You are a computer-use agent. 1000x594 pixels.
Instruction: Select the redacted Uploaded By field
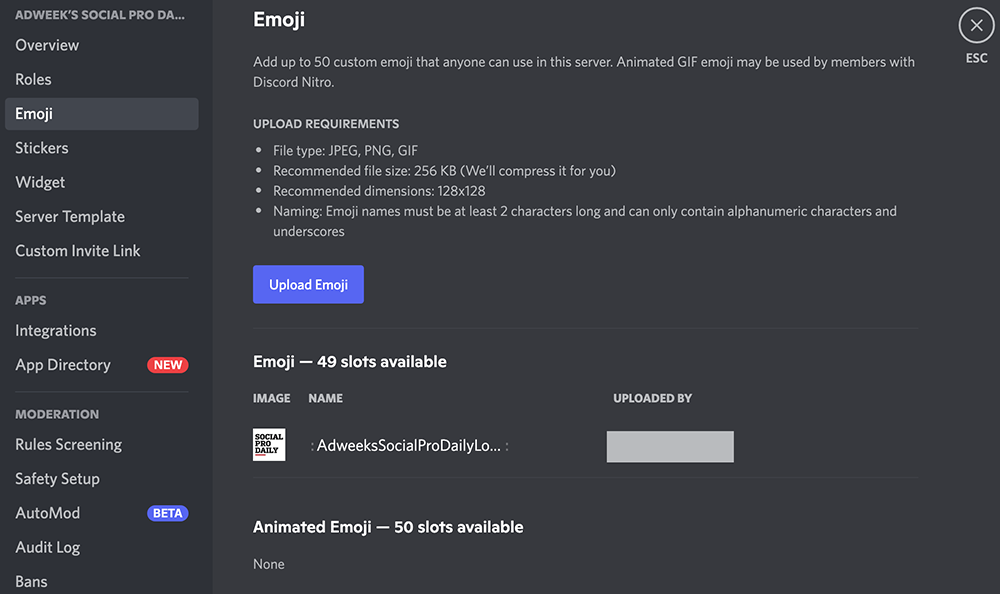(670, 446)
